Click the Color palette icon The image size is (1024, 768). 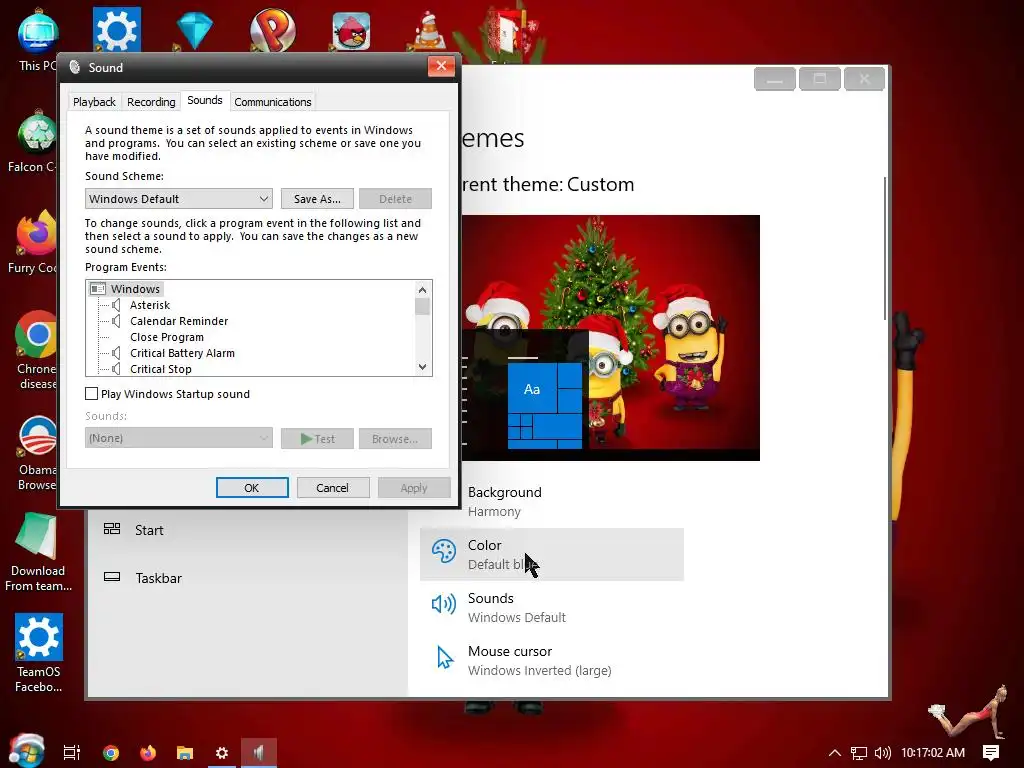[x=443, y=551]
